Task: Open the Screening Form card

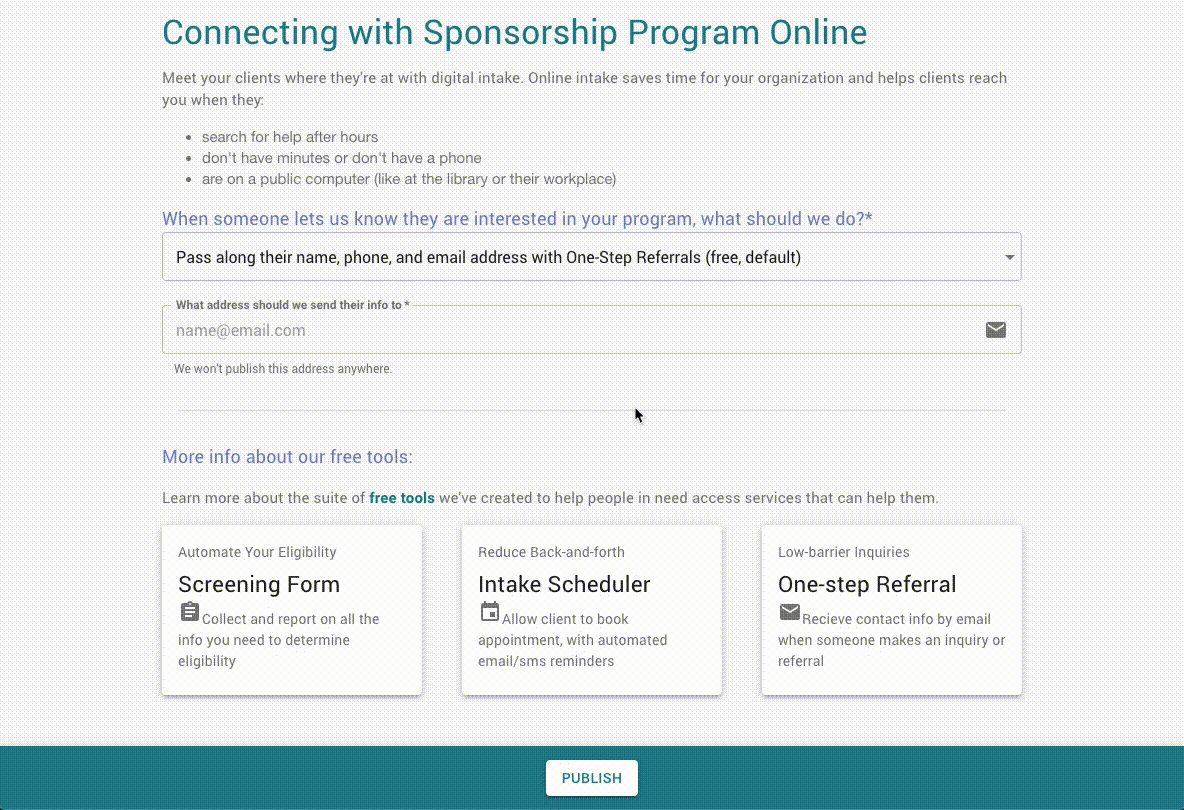Action: 291,610
